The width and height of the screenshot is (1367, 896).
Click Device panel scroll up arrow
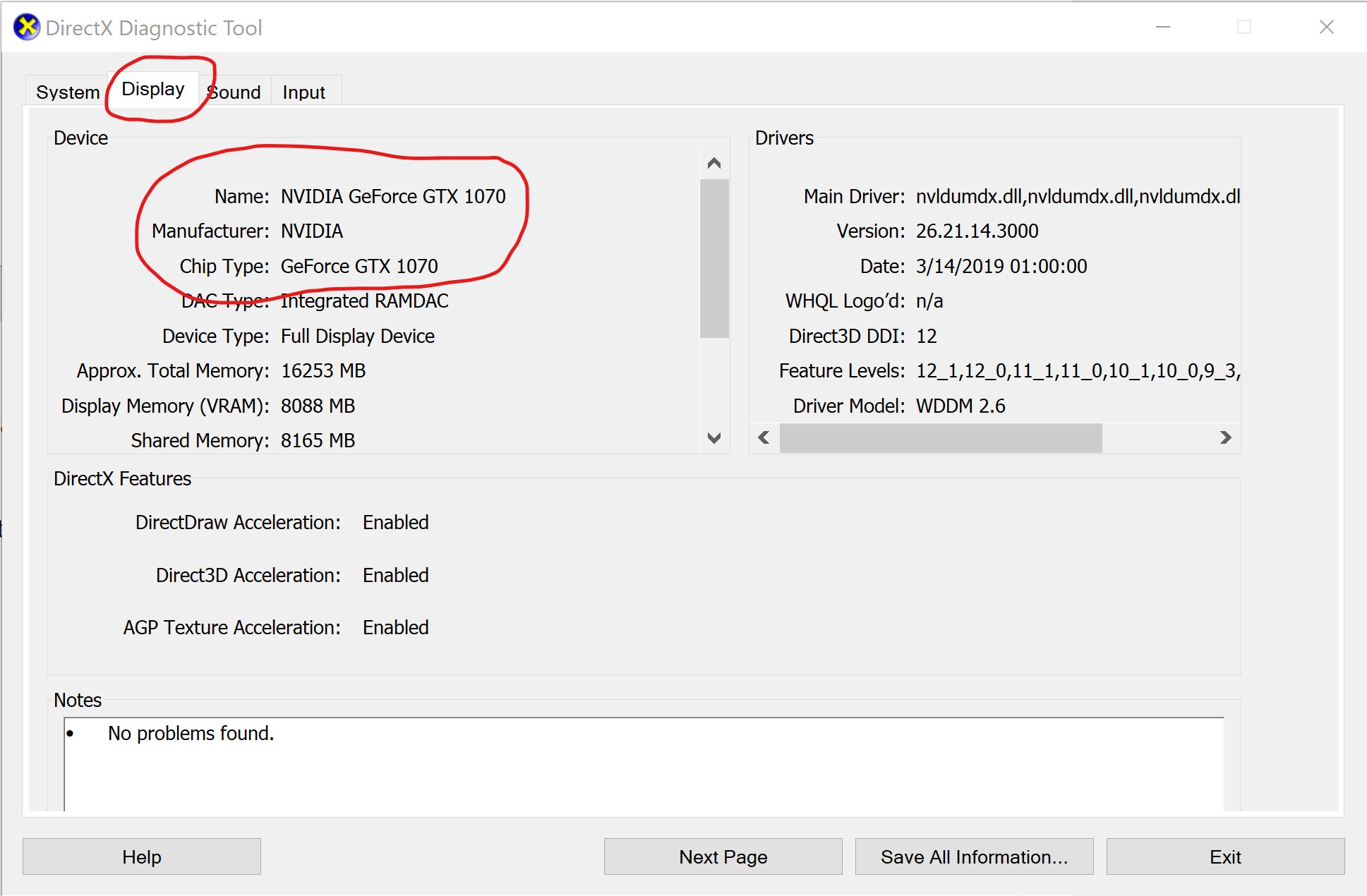click(x=714, y=164)
